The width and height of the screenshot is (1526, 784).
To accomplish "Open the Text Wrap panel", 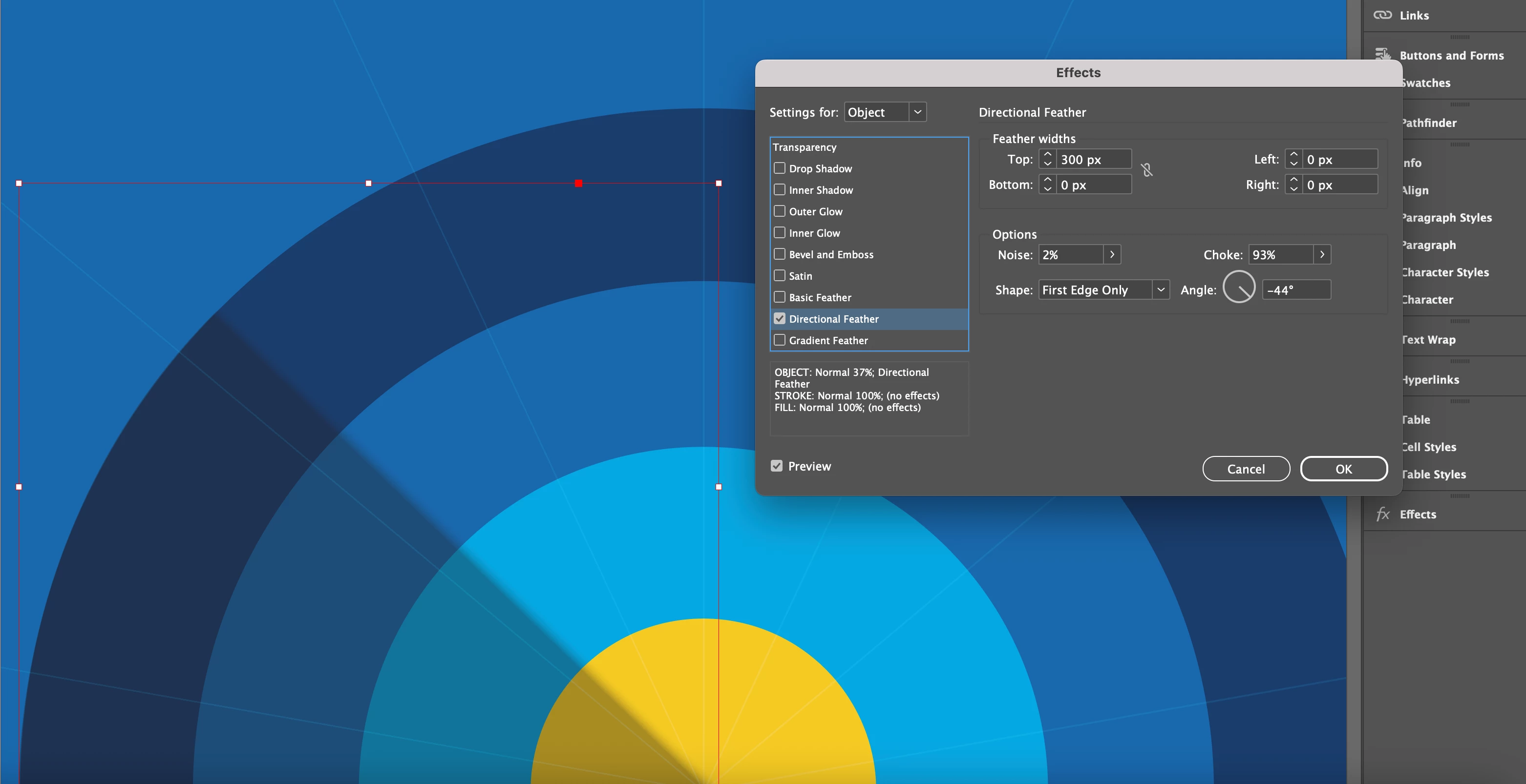I will (1428, 339).
